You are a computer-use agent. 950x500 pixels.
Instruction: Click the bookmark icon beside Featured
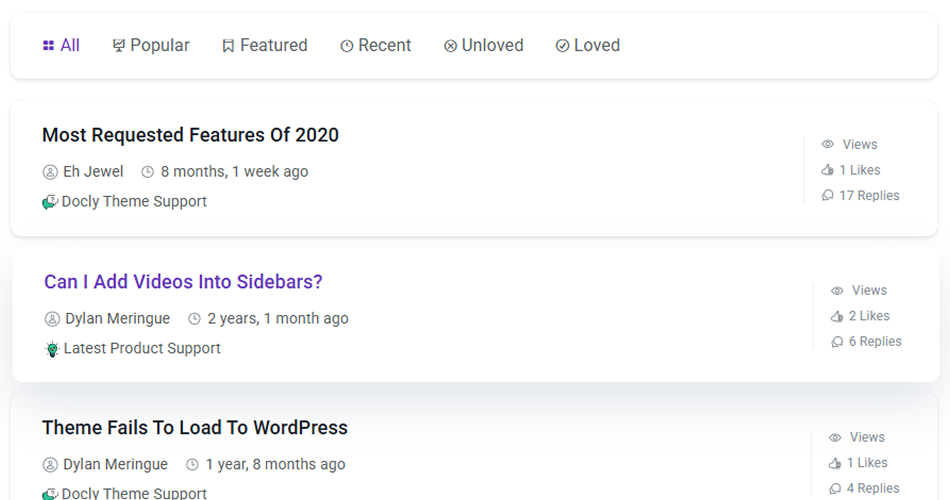tap(228, 45)
